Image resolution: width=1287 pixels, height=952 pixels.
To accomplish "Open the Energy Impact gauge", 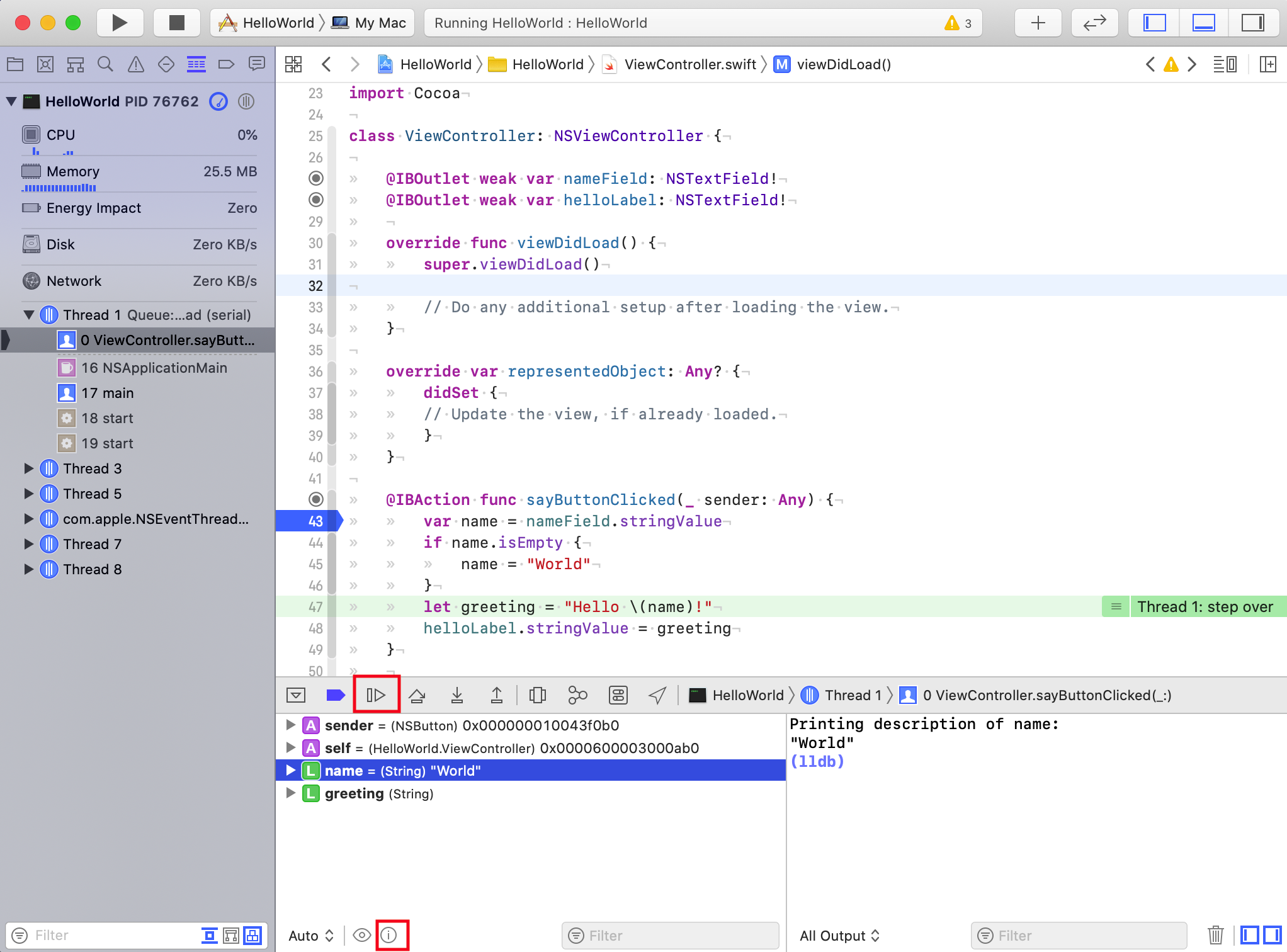I will 139,208.
